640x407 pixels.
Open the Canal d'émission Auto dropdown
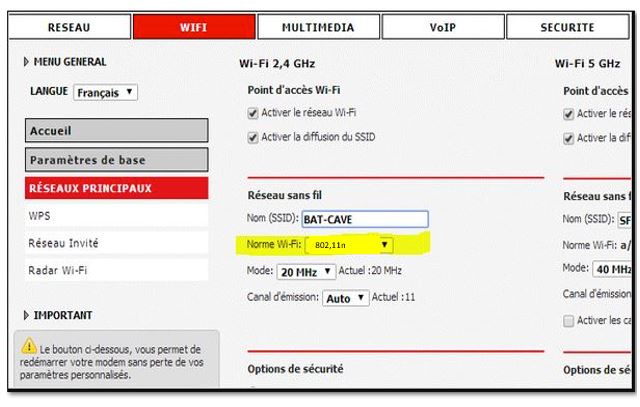tap(345, 298)
